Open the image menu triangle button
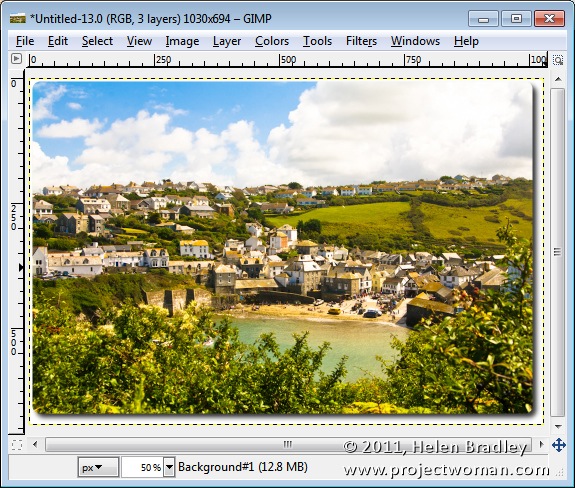 16,59
